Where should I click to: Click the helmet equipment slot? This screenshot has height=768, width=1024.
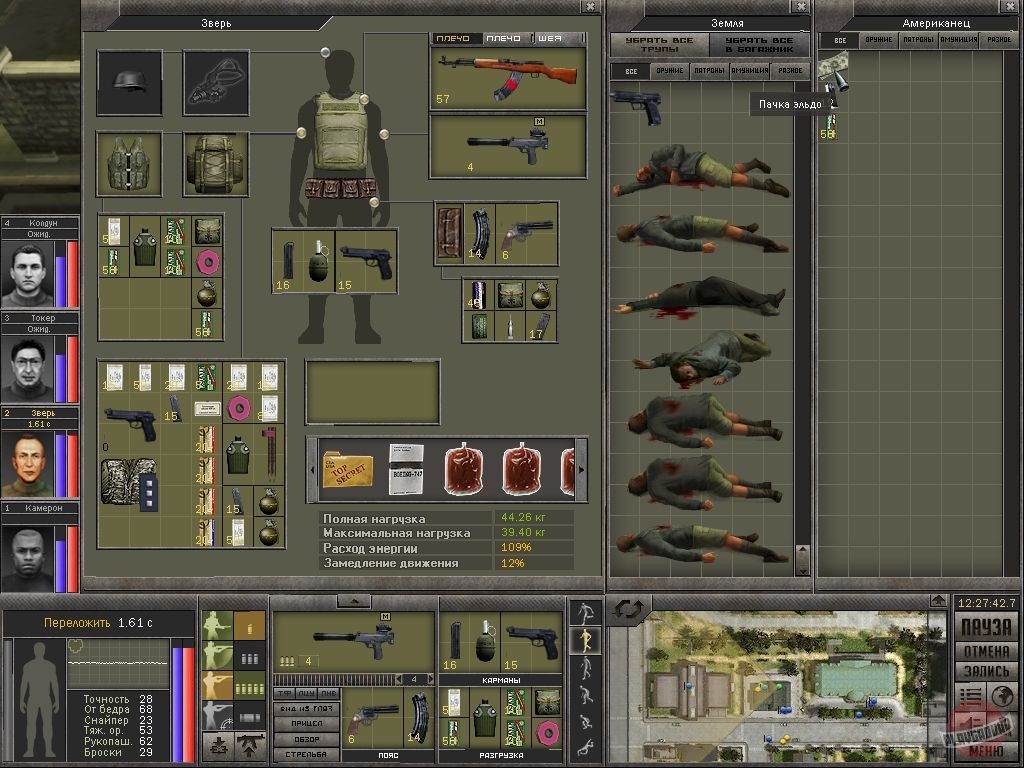tap(129, 83)
